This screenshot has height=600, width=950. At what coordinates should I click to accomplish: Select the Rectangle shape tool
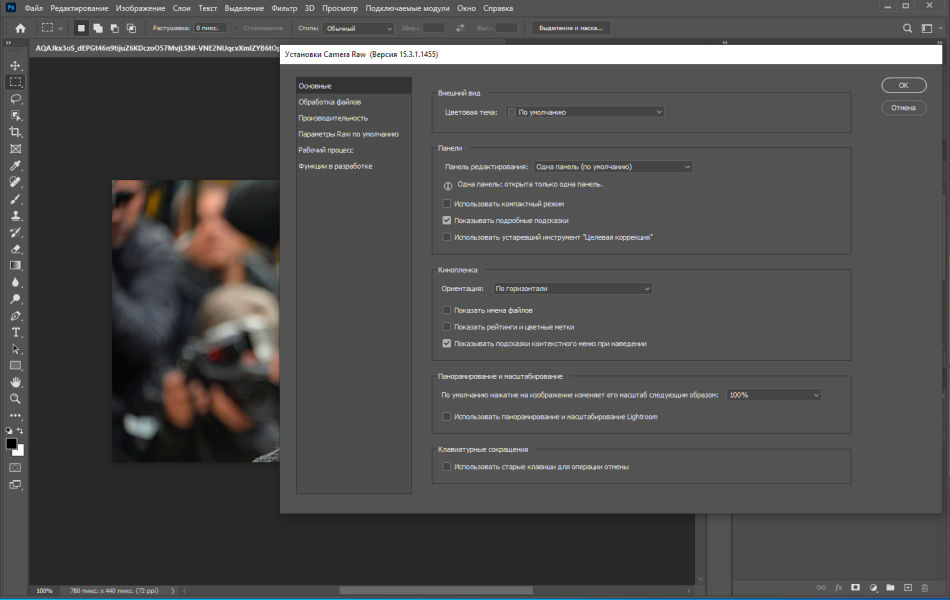(x=16, y=365)
